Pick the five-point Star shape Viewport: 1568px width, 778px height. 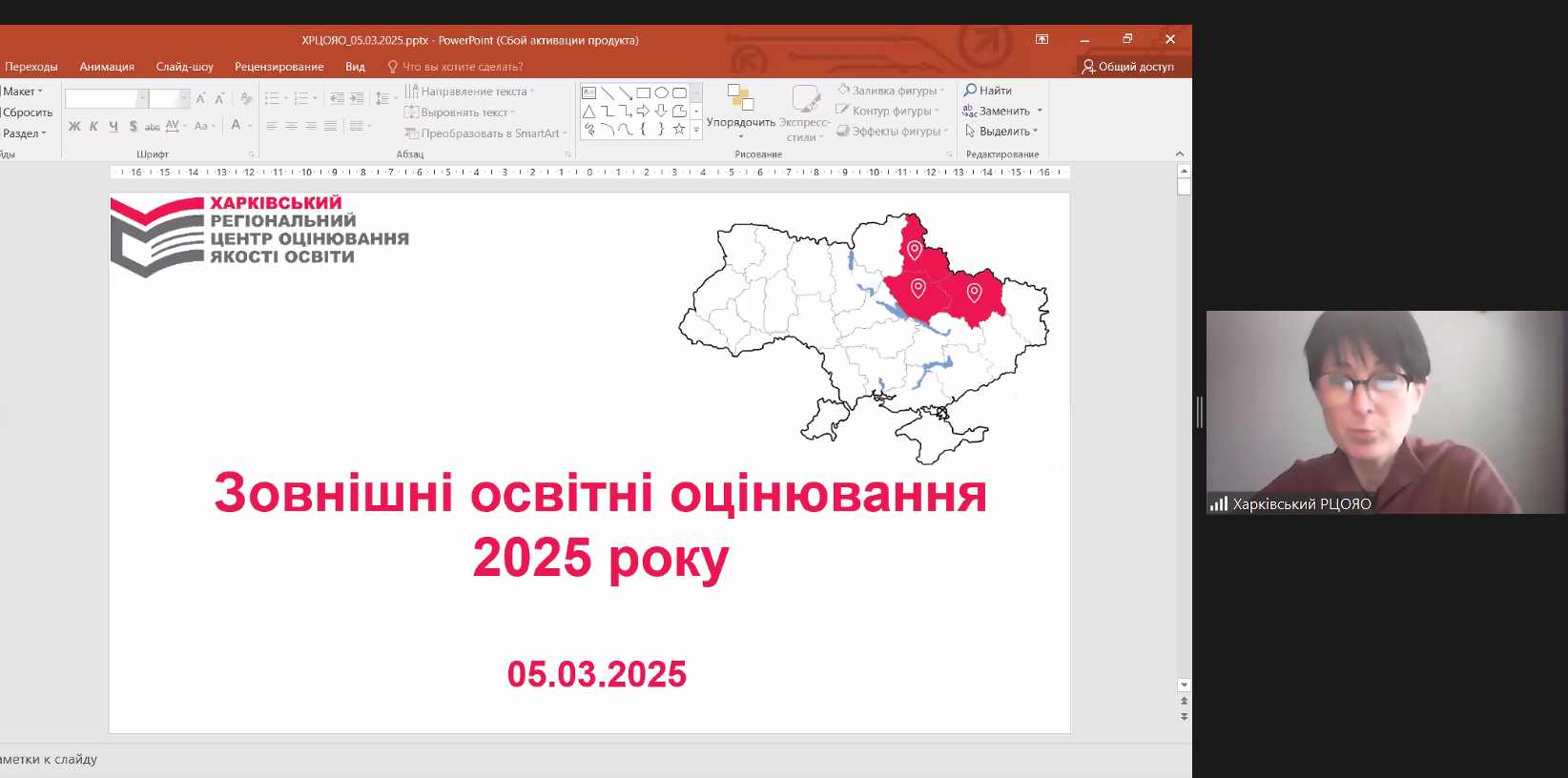(679, 129)
